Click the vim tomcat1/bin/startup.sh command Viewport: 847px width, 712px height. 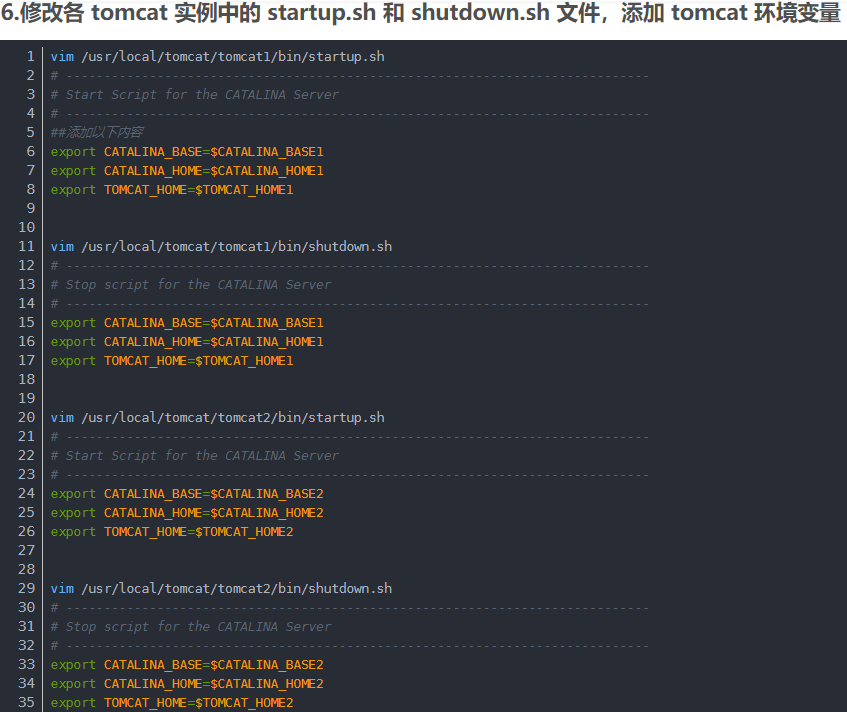click(x=218, y=57)
